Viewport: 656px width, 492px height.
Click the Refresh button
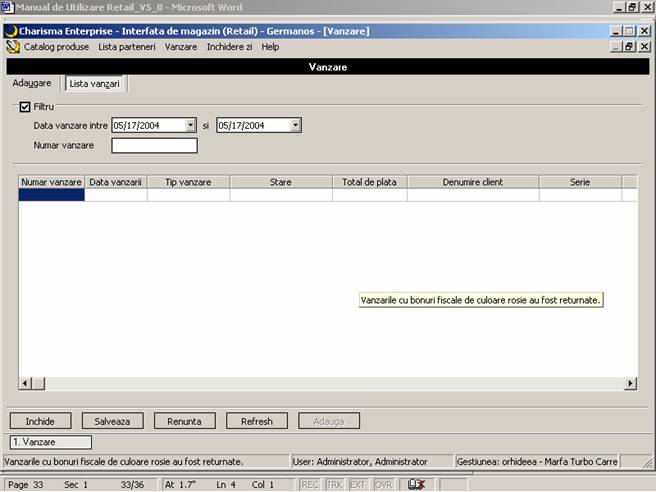tap(257, 421)
